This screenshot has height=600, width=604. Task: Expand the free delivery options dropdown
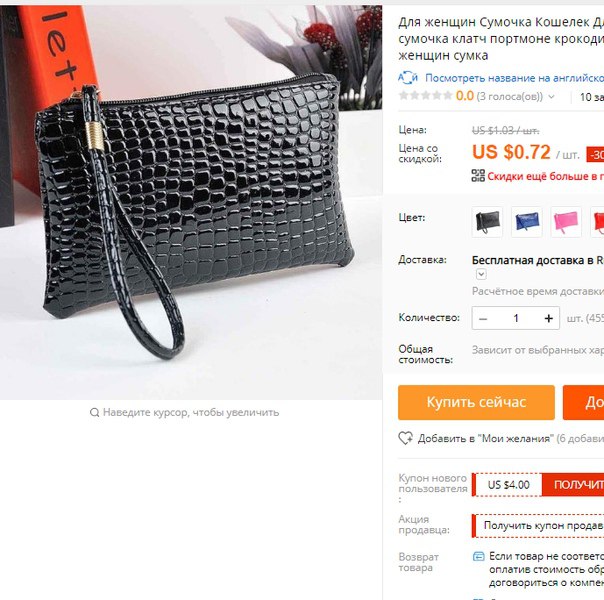coord(481,274)
